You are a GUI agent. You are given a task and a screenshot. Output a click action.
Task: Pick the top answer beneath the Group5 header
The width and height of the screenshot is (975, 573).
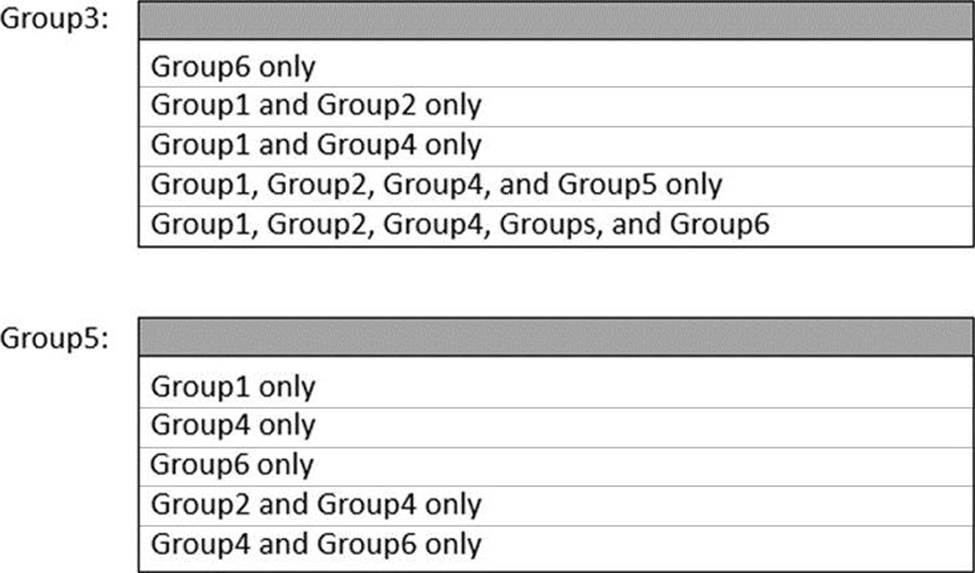click(x=233, y=386)
